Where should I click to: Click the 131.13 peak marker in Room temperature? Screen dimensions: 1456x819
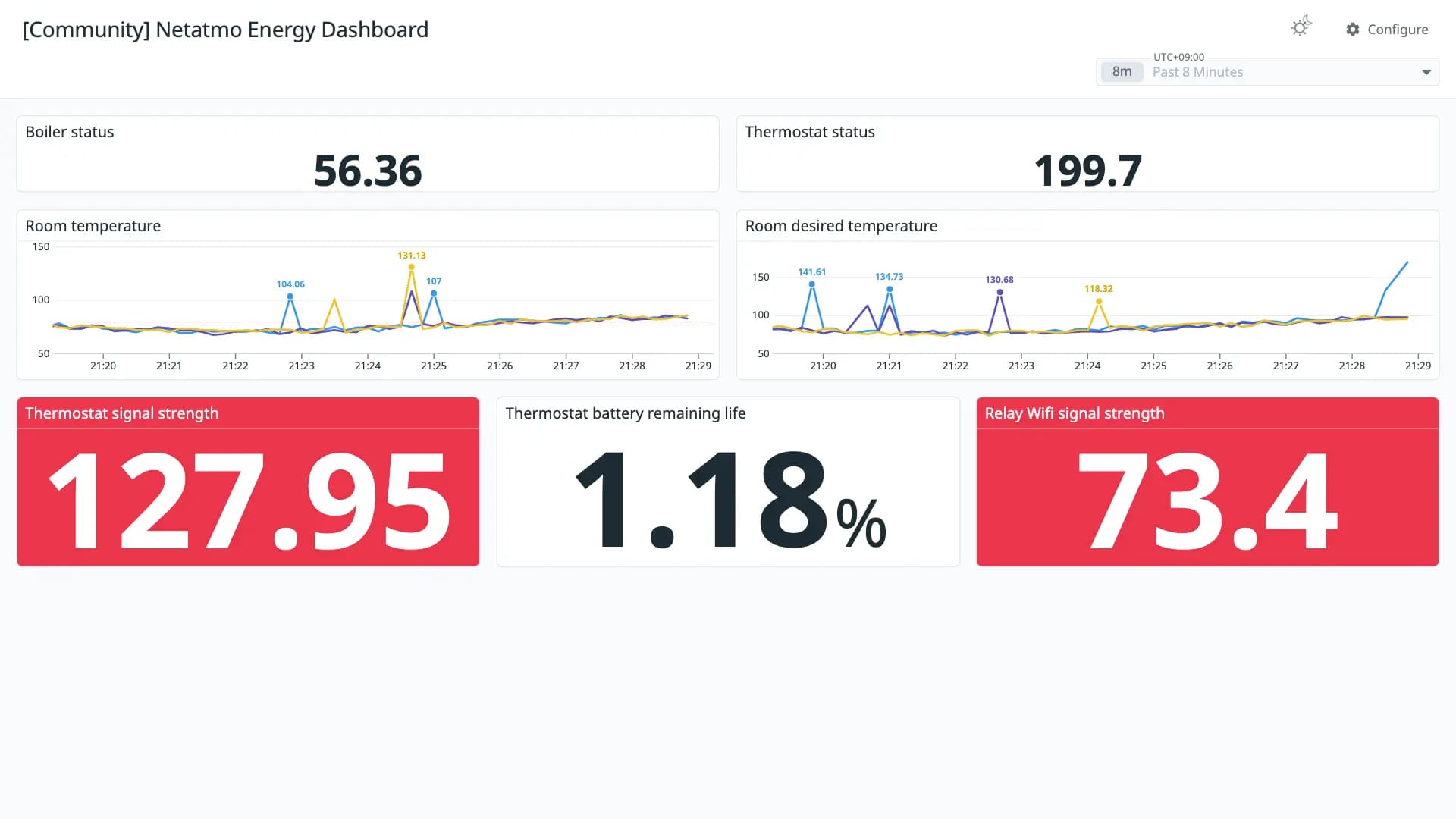[412, 267]
